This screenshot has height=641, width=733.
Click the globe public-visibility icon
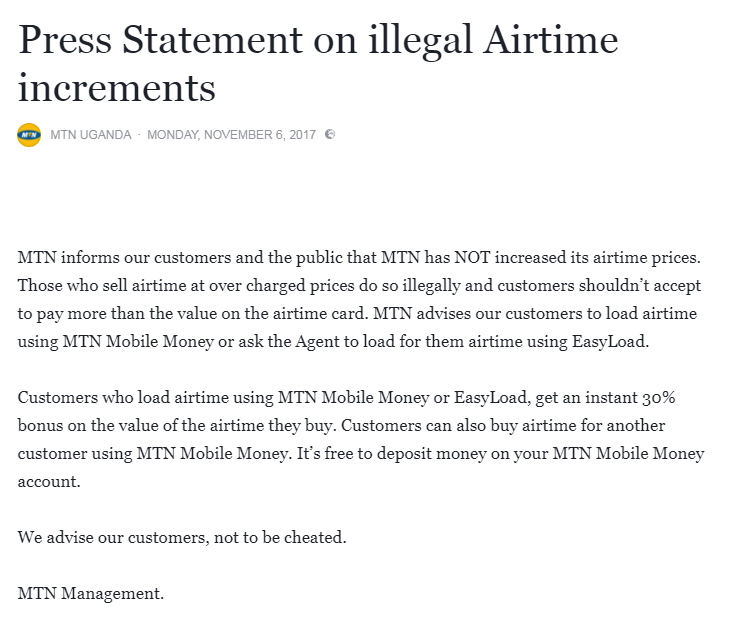(x=330, y=135)
